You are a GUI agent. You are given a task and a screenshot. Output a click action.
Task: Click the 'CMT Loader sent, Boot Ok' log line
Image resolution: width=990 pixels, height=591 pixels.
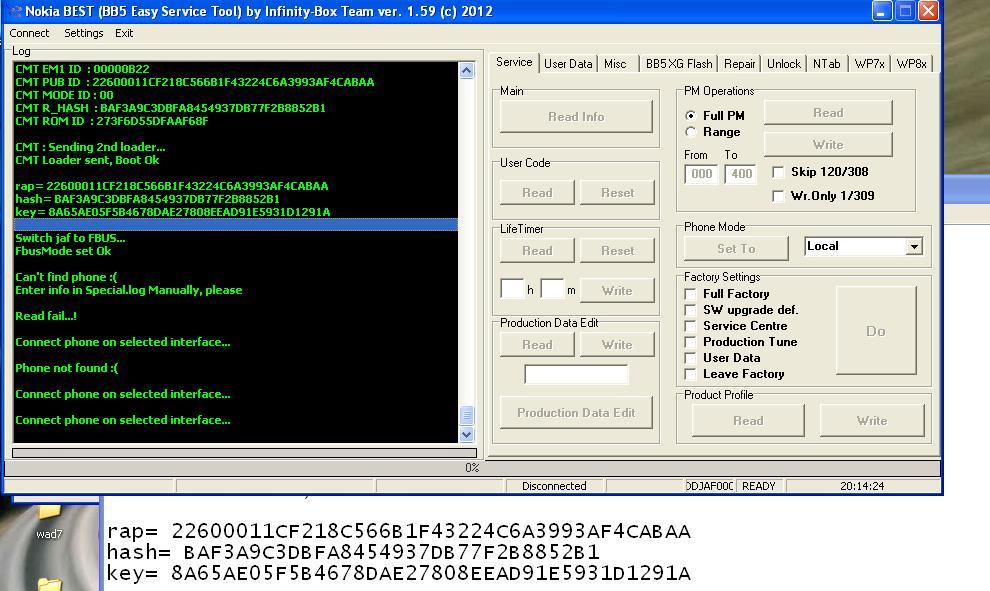(x=87, y=160)
